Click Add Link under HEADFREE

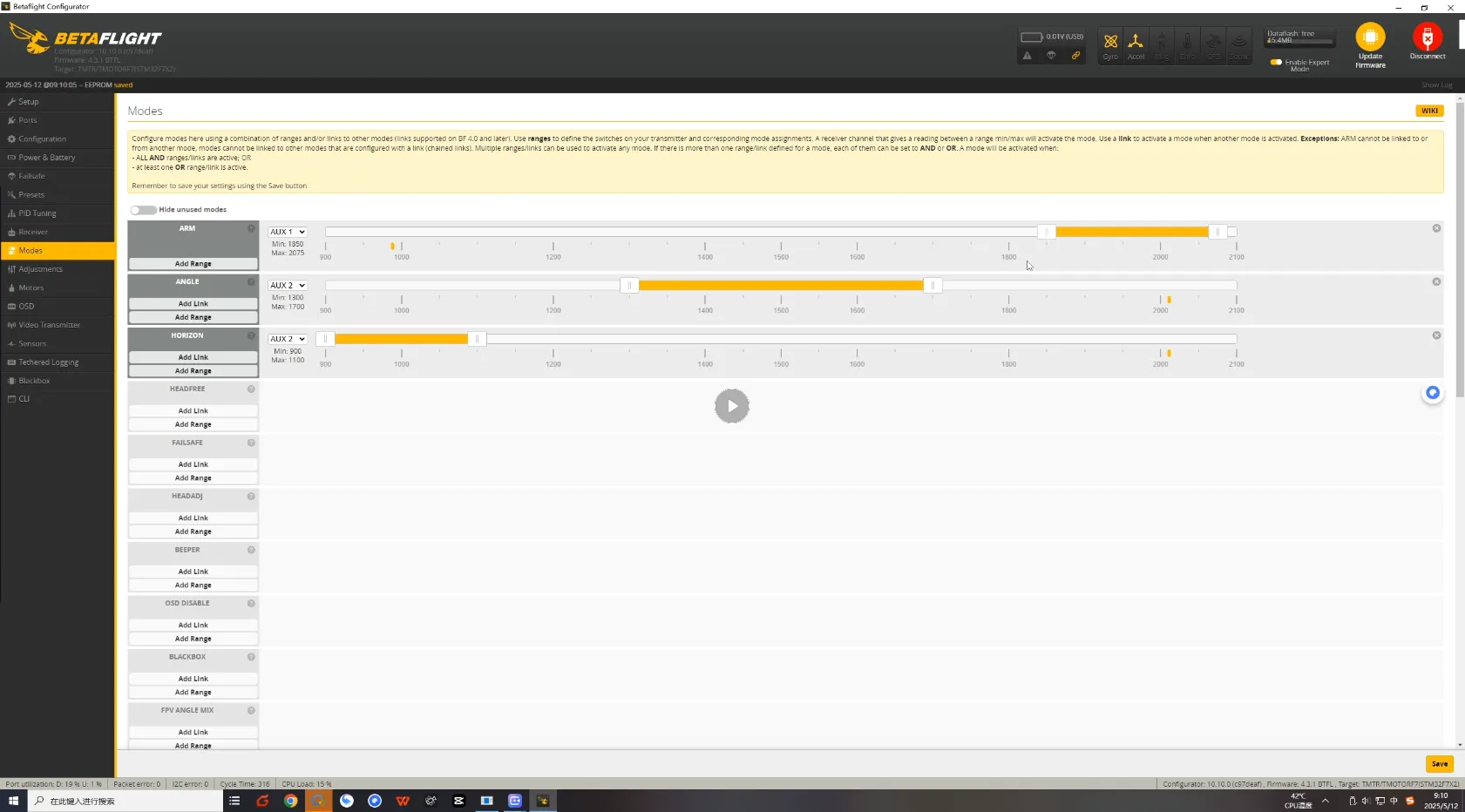point(193,411)
